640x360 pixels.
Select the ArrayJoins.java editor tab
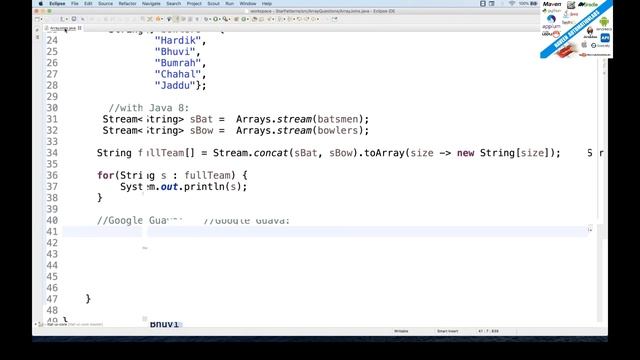coord(63,28)
